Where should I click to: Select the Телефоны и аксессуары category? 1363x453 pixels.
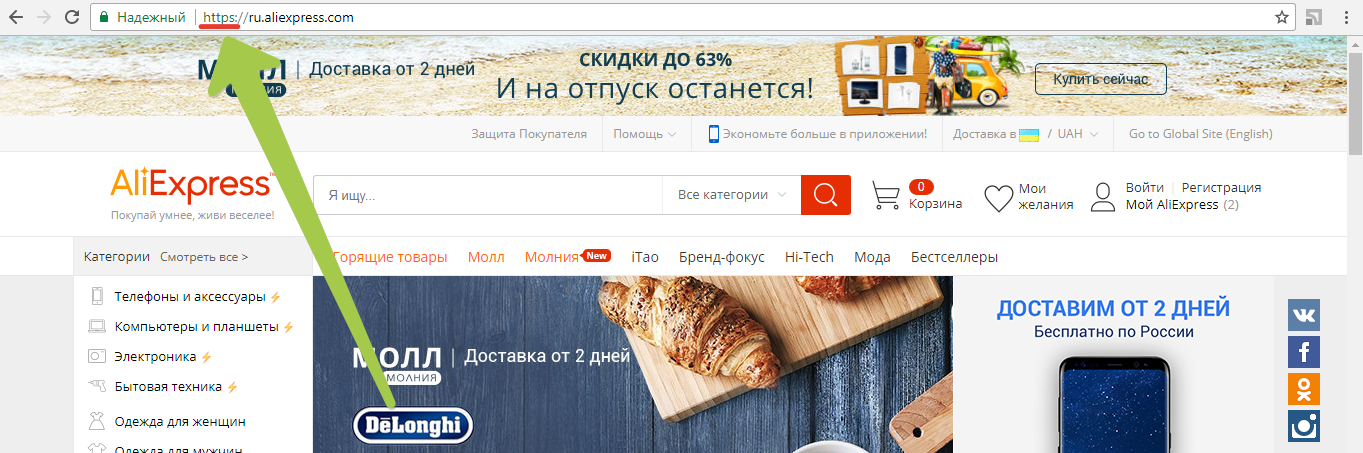(x=190, y=297)
